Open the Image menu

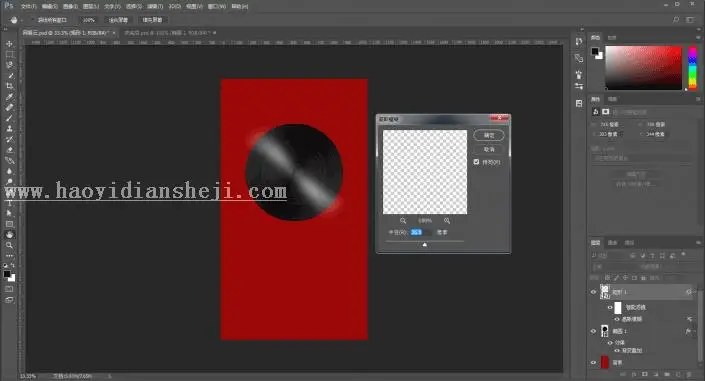[70, 6]
